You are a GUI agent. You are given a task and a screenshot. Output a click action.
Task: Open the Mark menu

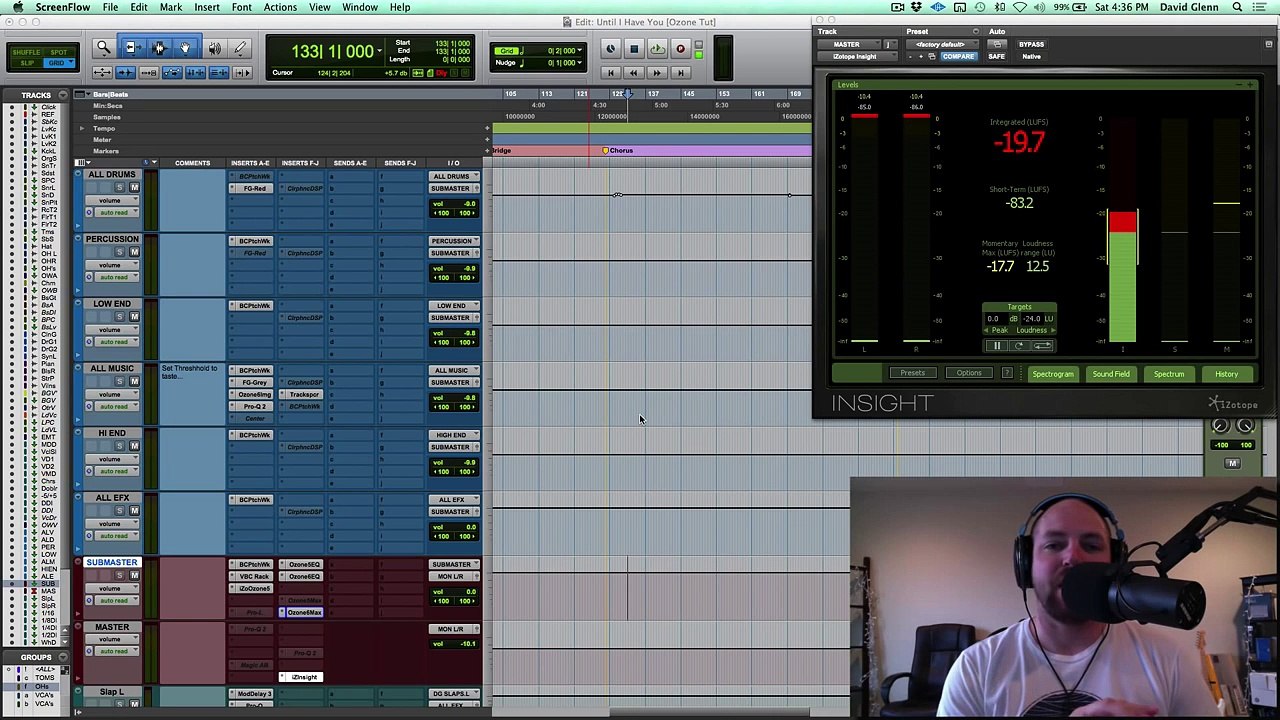tap(171, 7)
